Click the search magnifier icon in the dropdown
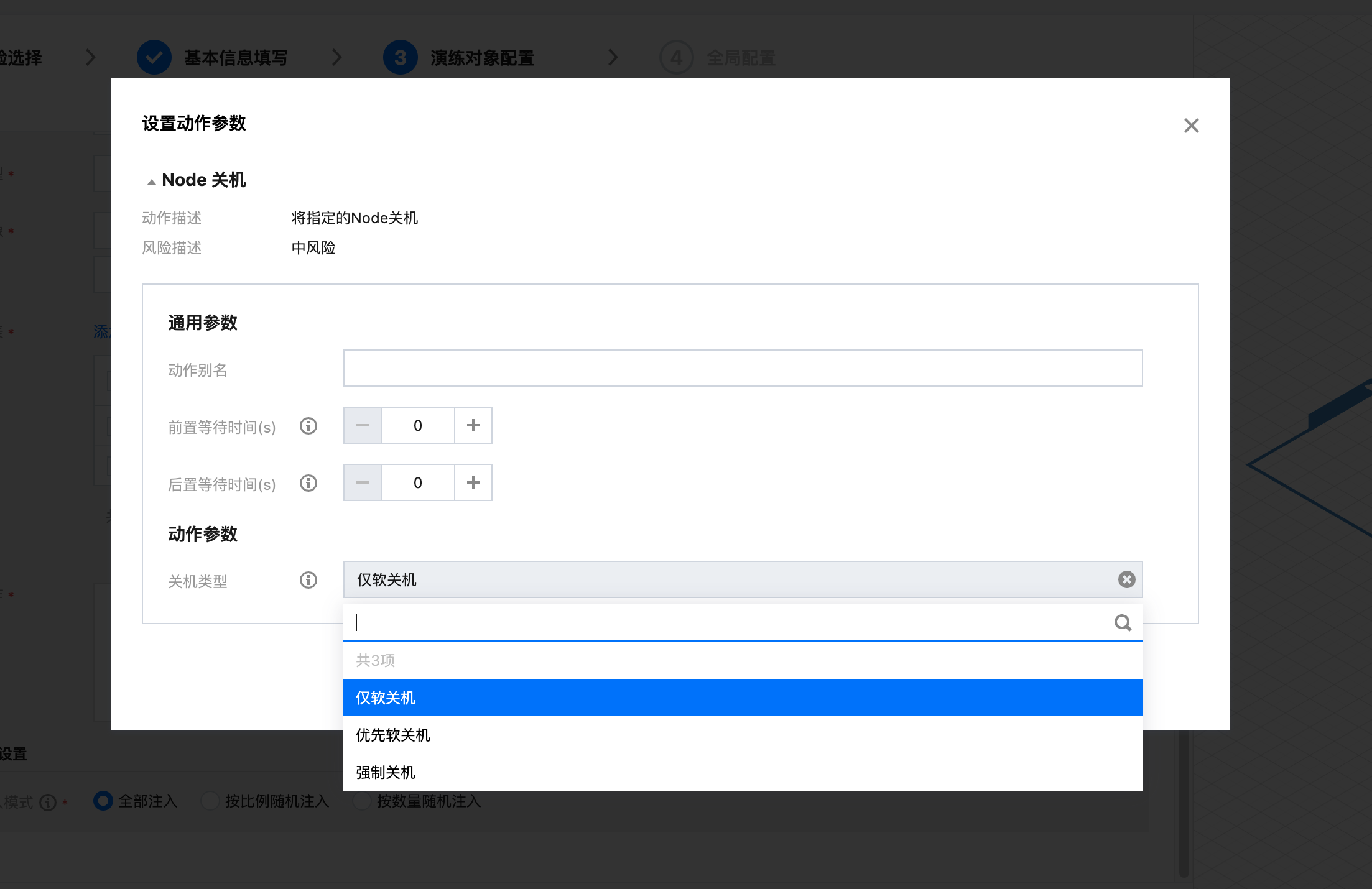This screenshot has height=889, width=1372. pos(1123,623)
